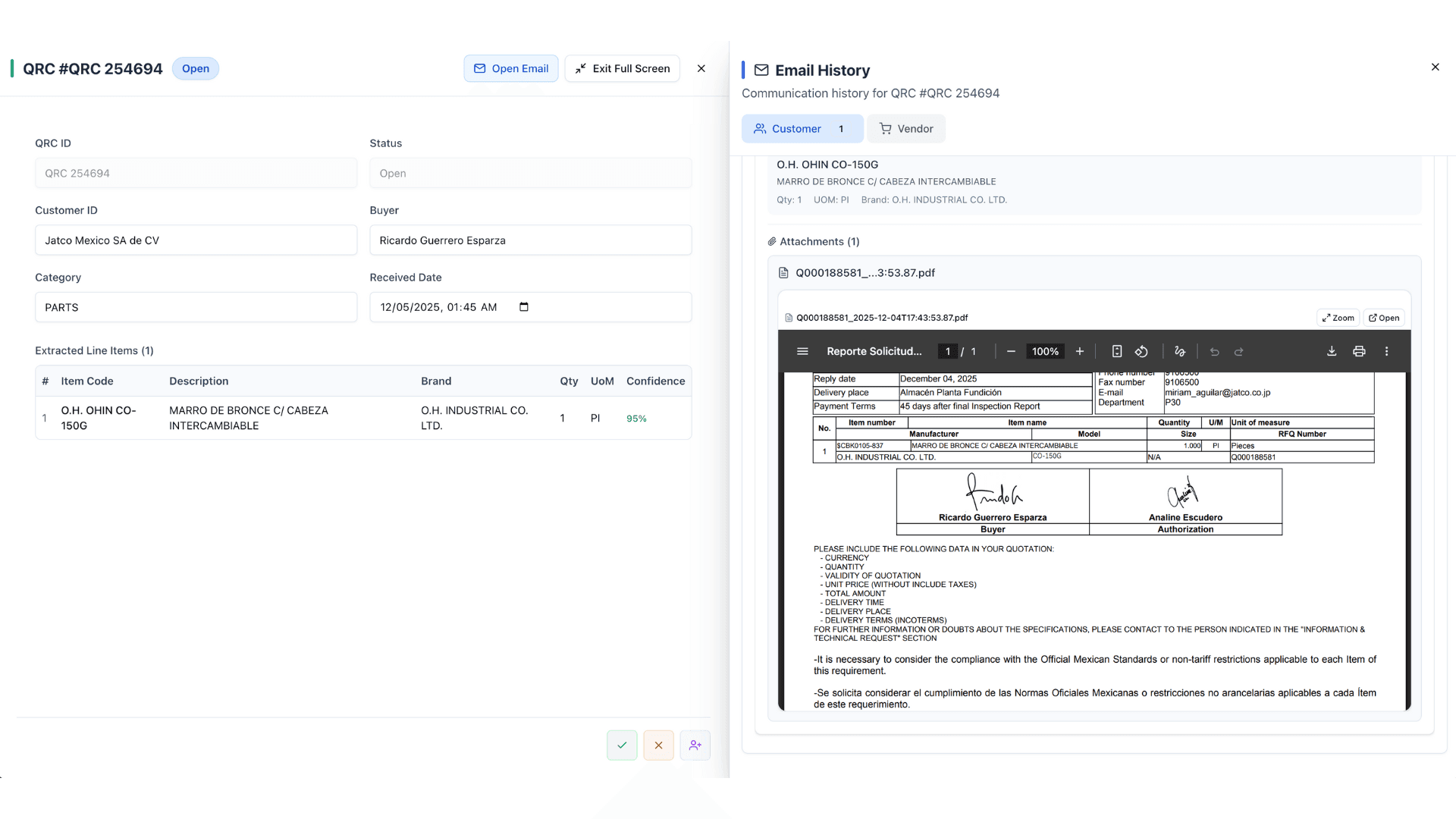Image resolution: width=1456 pixels, height=819 pixels.
Task: Rotate the PDF page
Action: pyautogui.click(x=1142, y=351)
